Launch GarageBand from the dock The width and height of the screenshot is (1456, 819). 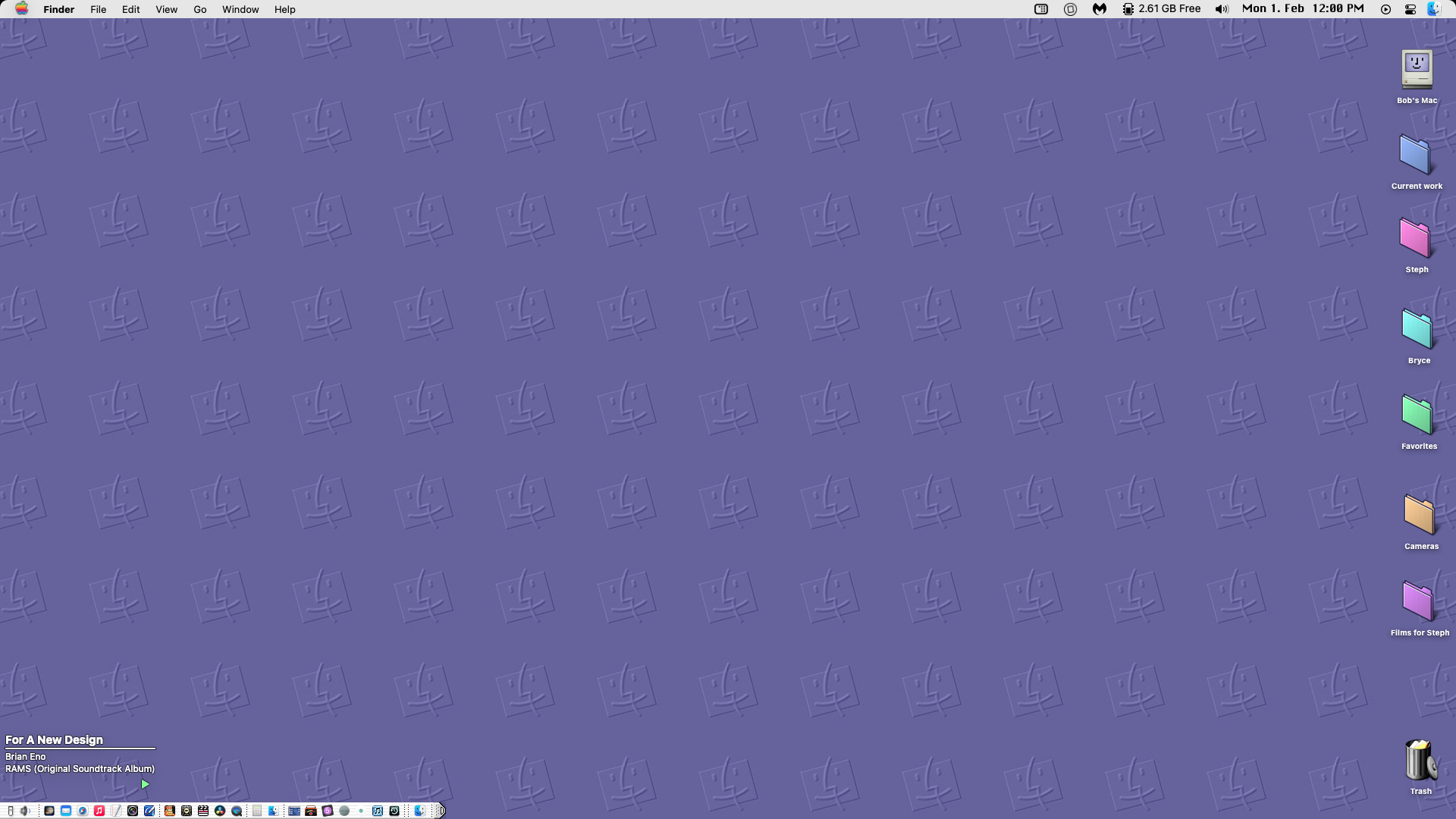tap(170, 811)
